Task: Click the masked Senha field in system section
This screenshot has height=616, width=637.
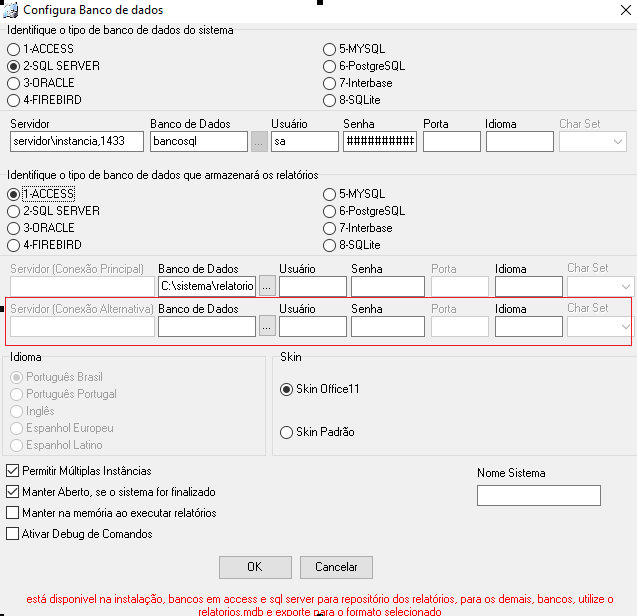Action: 380,141
